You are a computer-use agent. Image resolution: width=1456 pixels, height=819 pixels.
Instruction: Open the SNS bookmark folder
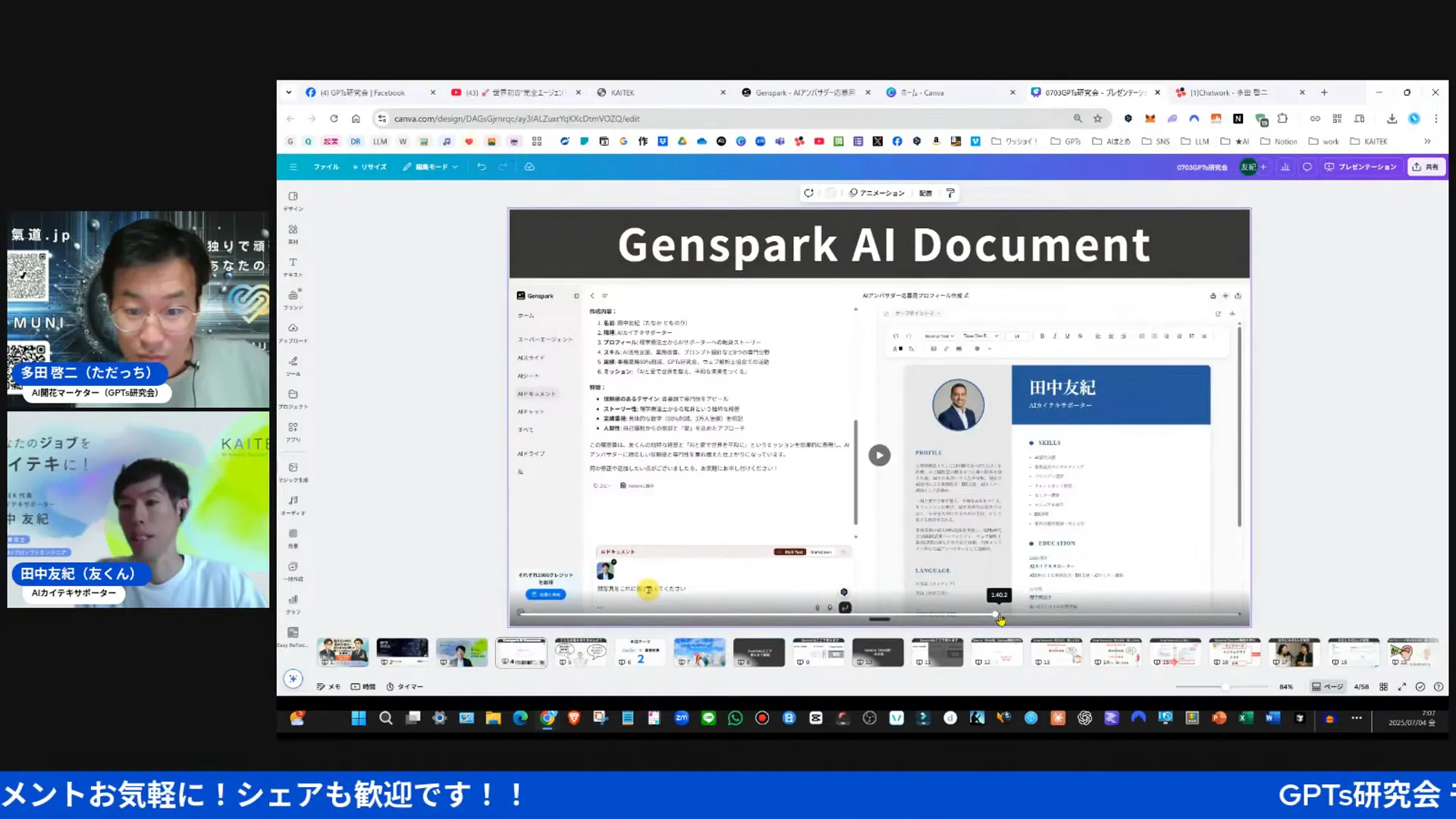[1156, 142]
